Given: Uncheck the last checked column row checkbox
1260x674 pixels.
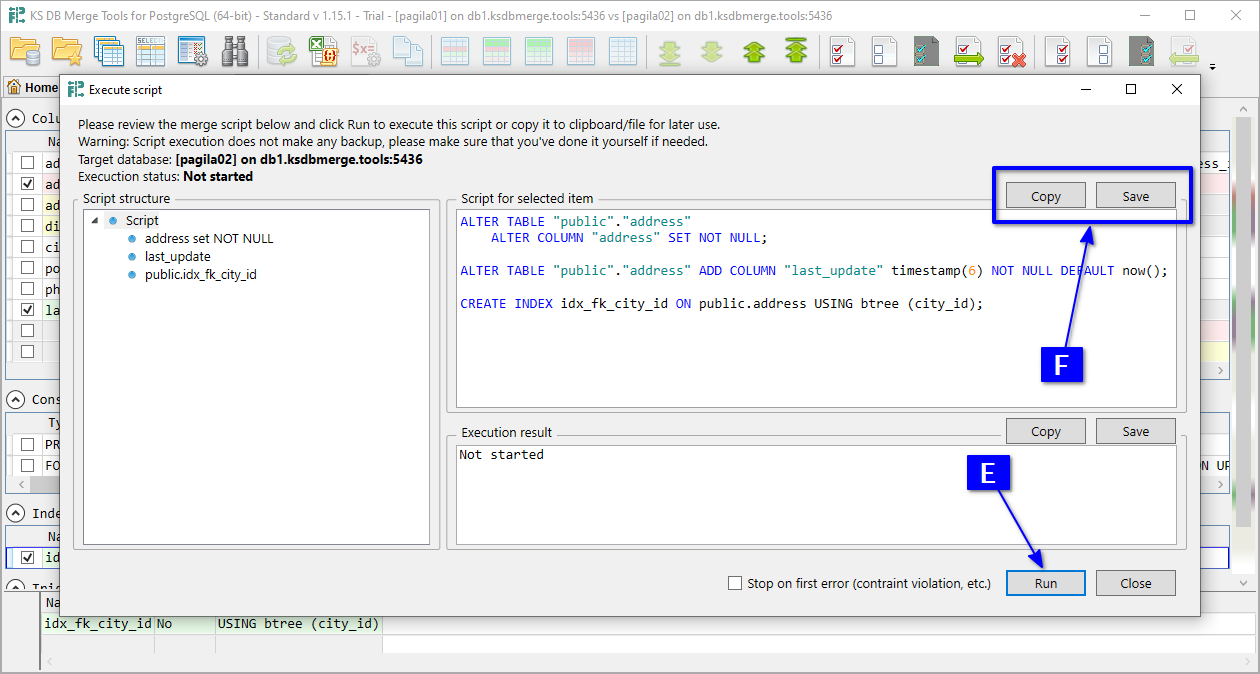Looking at the screenshot, I should pos(27,310).
